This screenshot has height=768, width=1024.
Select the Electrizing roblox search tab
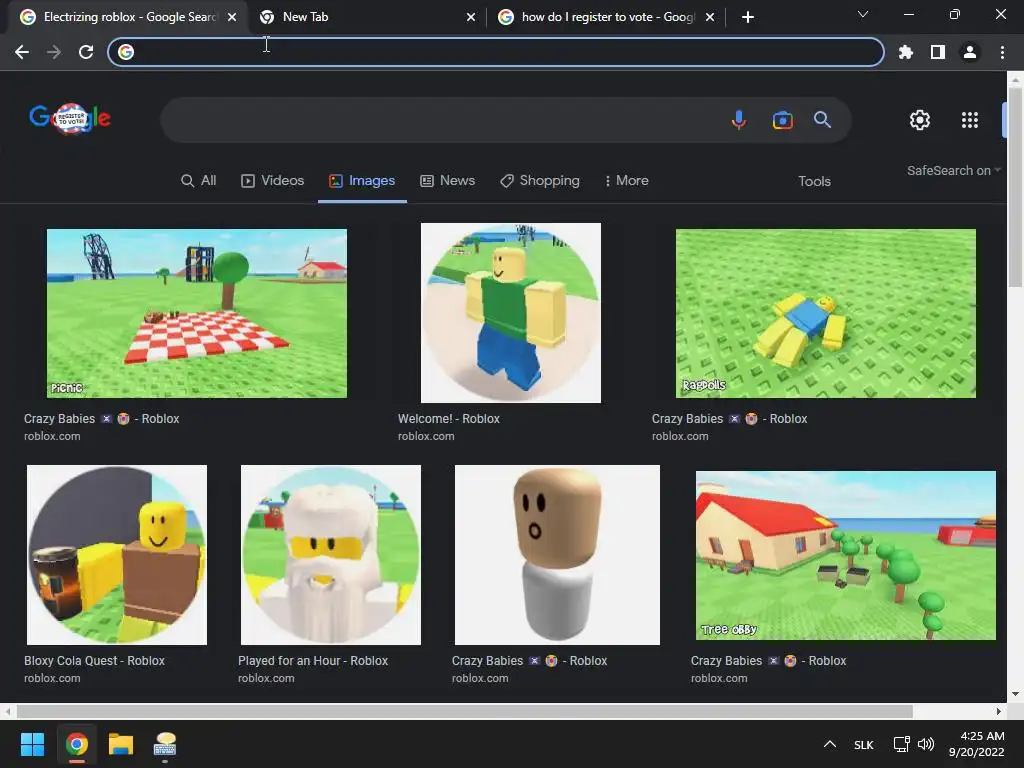click(129, 17)
